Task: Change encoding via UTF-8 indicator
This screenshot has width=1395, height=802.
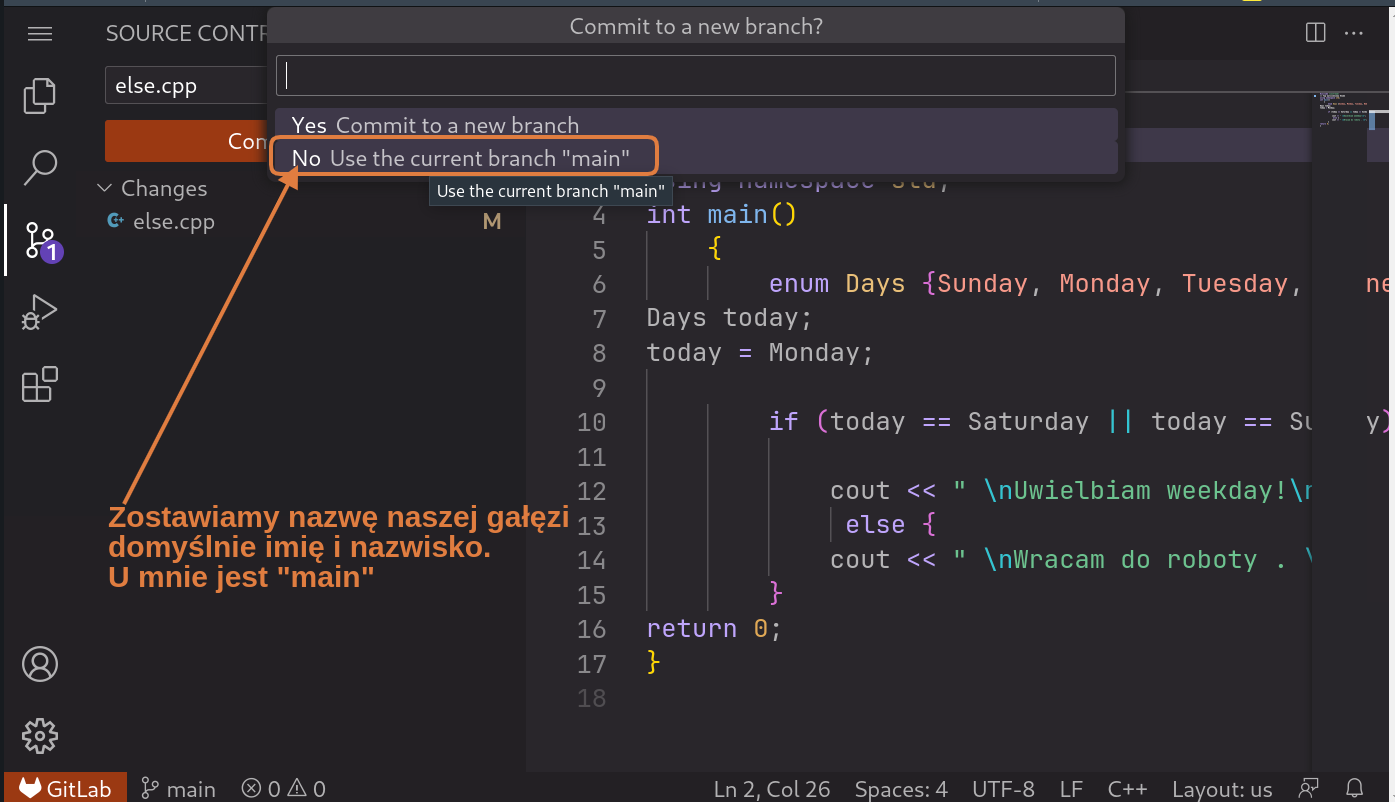Action: tap(1003, 788)
